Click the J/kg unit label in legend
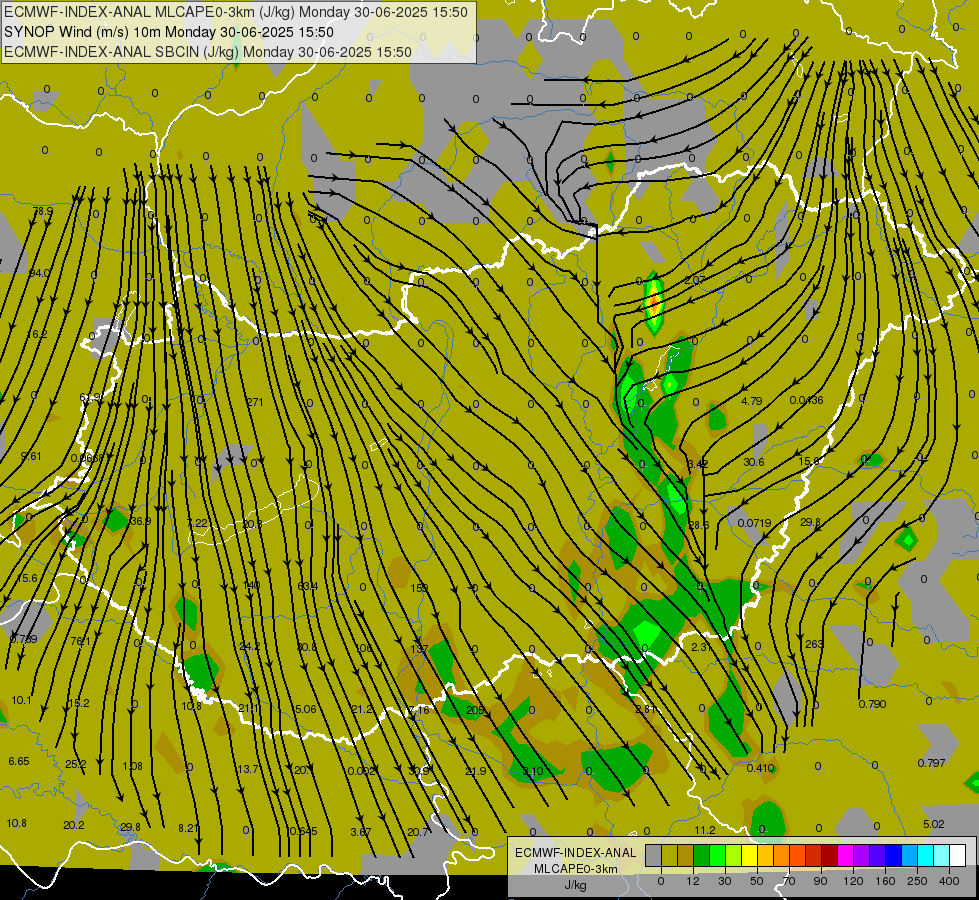 576,885
